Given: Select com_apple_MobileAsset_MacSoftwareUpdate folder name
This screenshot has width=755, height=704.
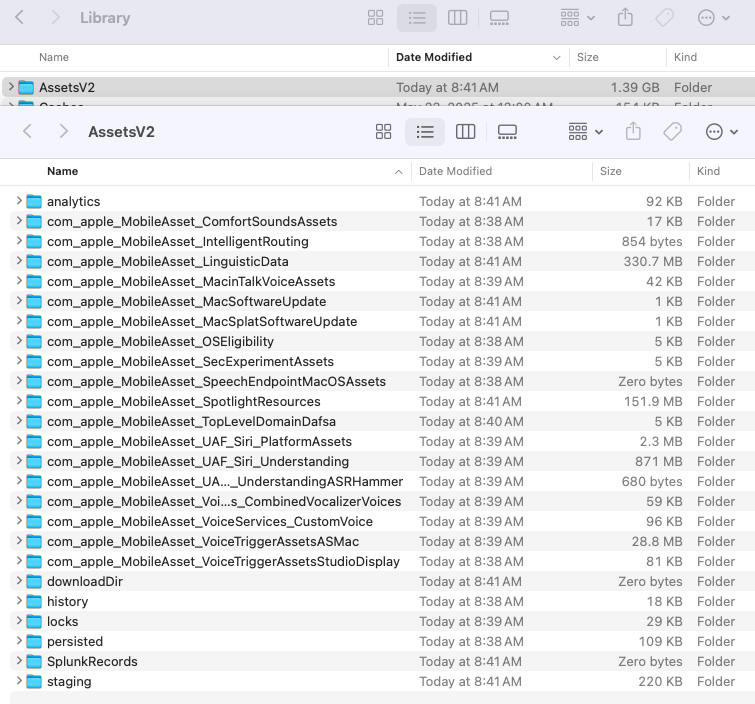Looking at the screenshot, I should 186,301.
